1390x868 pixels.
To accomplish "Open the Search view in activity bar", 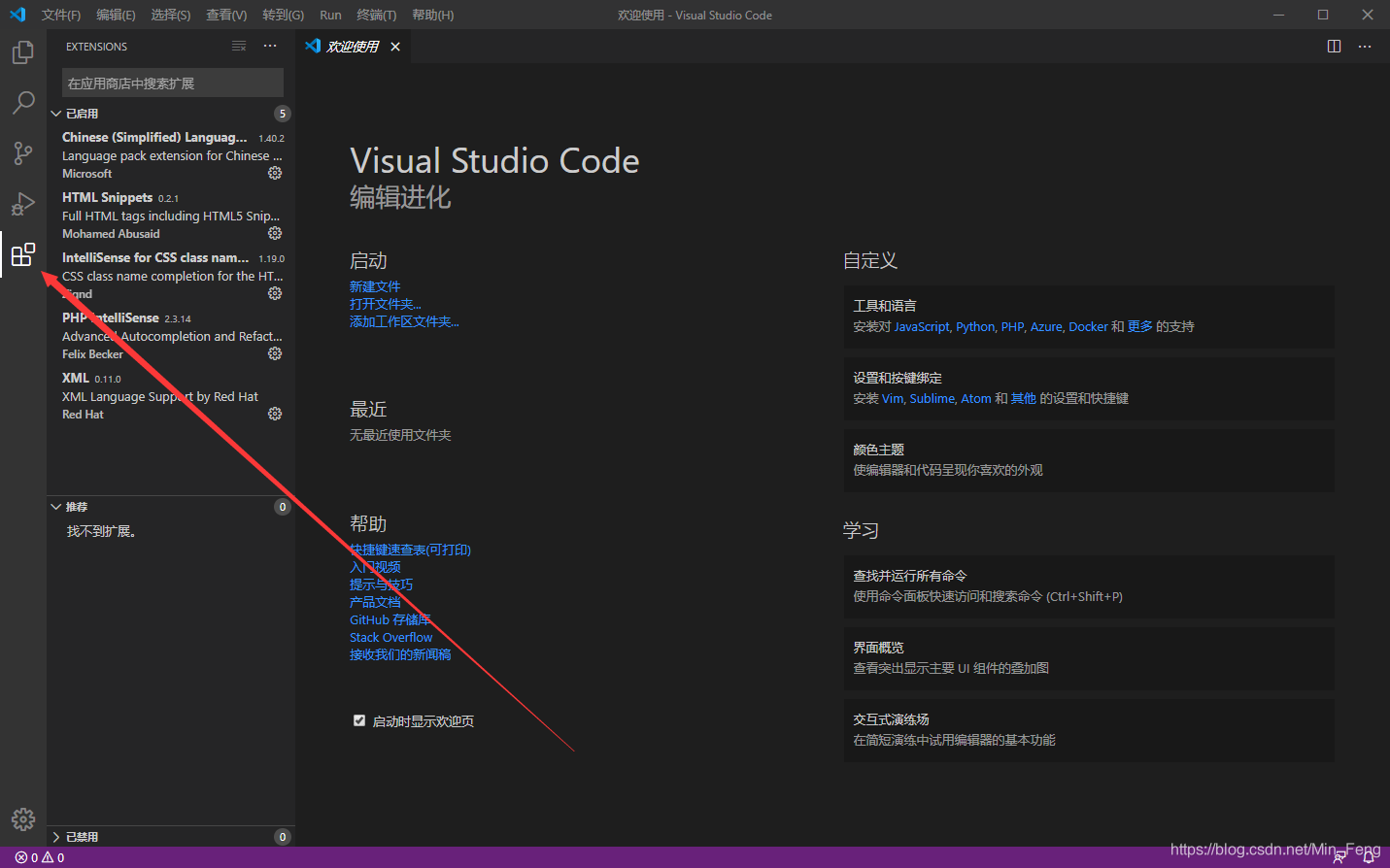I will (23, 103).
